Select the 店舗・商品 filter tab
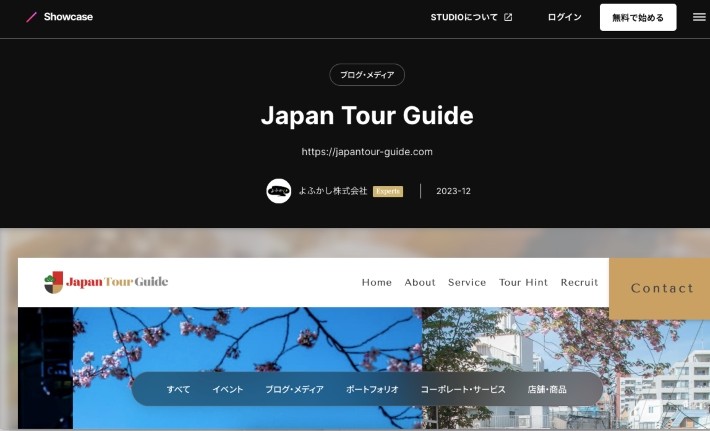Screen dimensions: 710x431 547,389
